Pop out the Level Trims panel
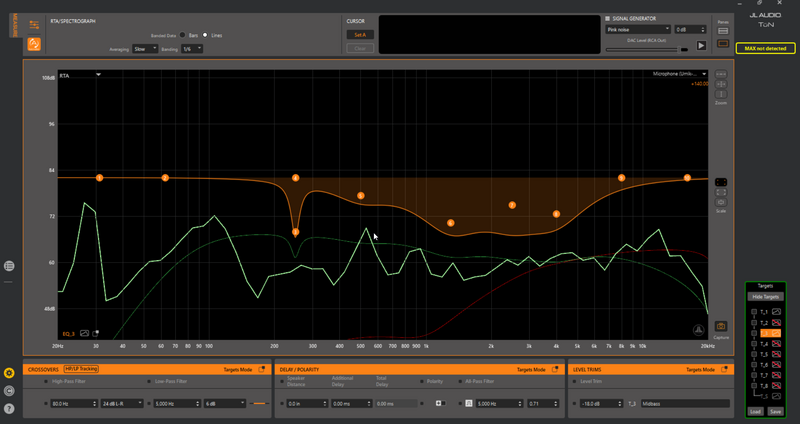This screenshot has height=424, width=800. (x=724, y=369)
